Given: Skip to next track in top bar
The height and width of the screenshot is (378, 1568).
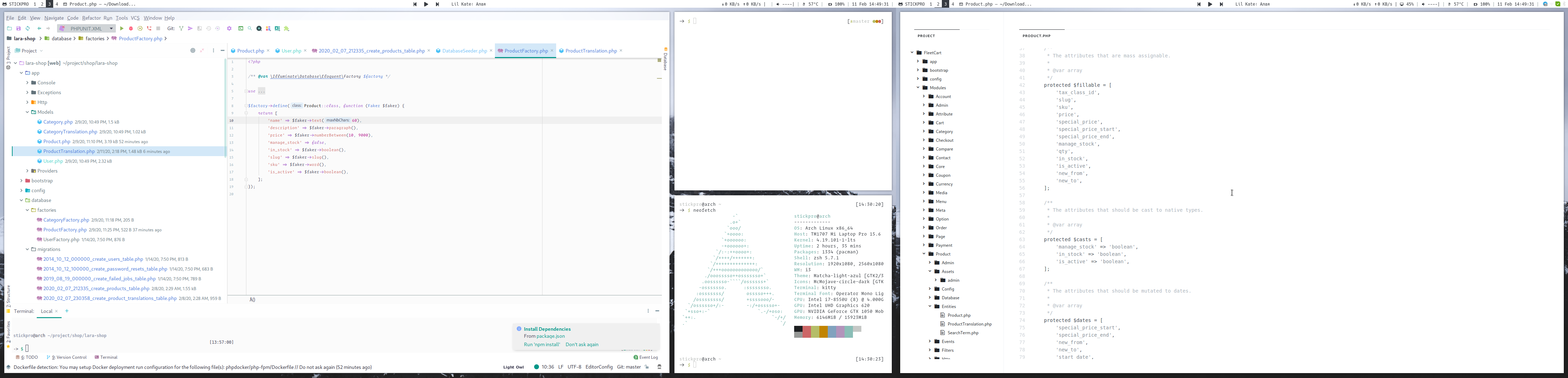Looking at the screenshot, I should click(437, 4).
